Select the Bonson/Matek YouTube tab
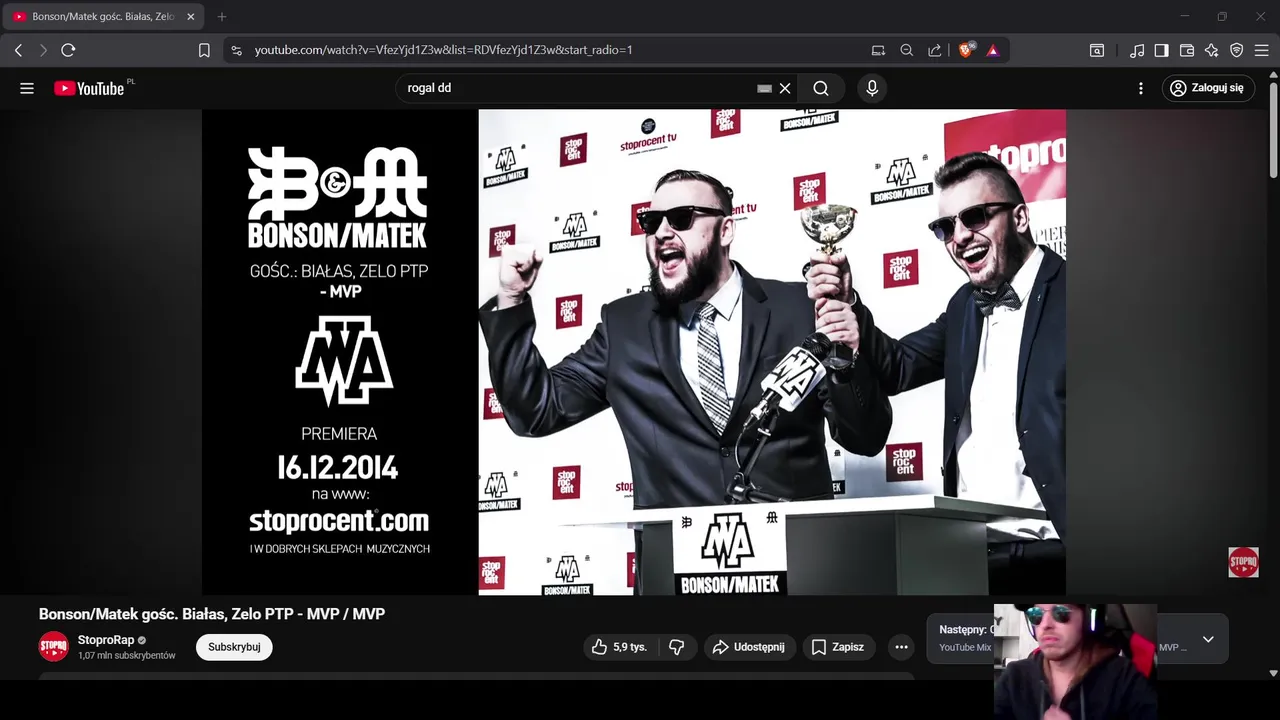The width and height of the screenshot is (1280, 720). click(103, 17)
